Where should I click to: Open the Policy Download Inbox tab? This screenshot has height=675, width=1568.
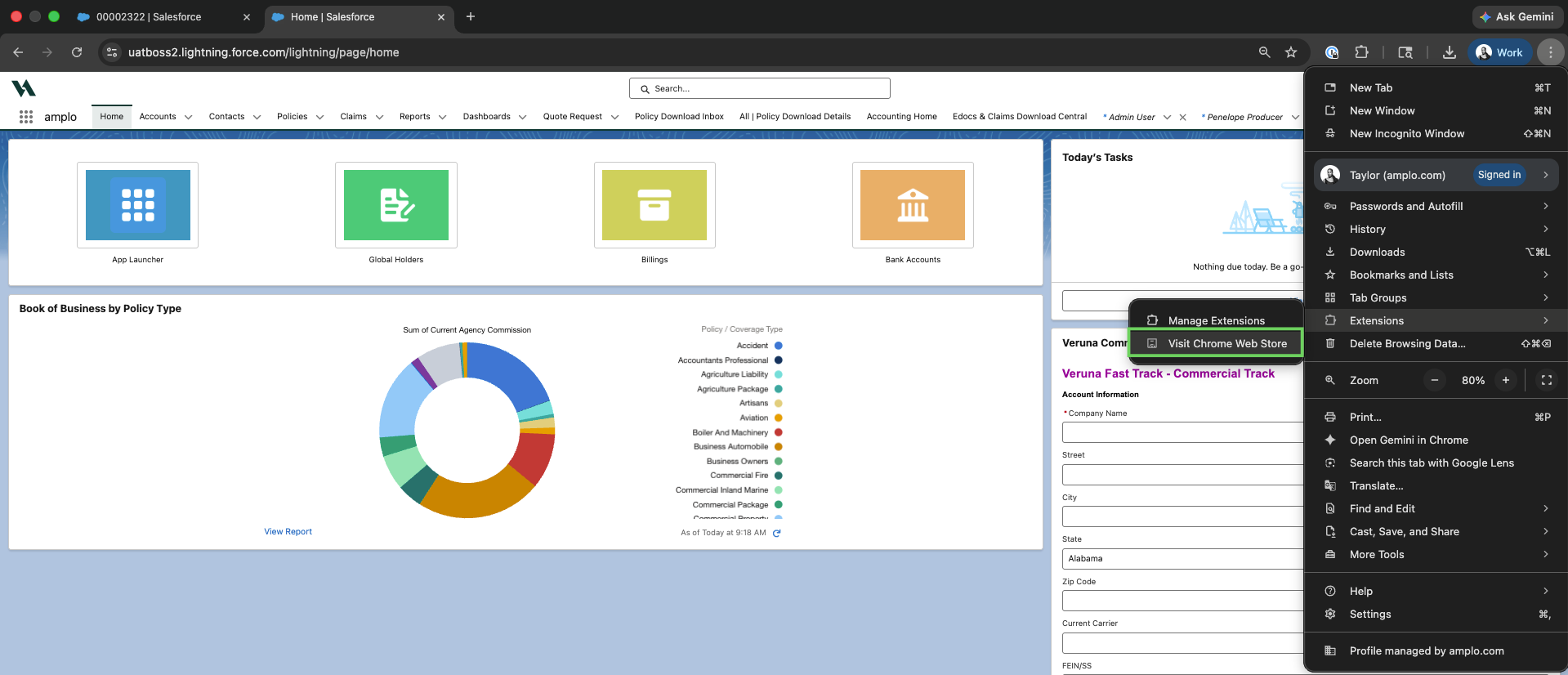(x=679, y=117)
